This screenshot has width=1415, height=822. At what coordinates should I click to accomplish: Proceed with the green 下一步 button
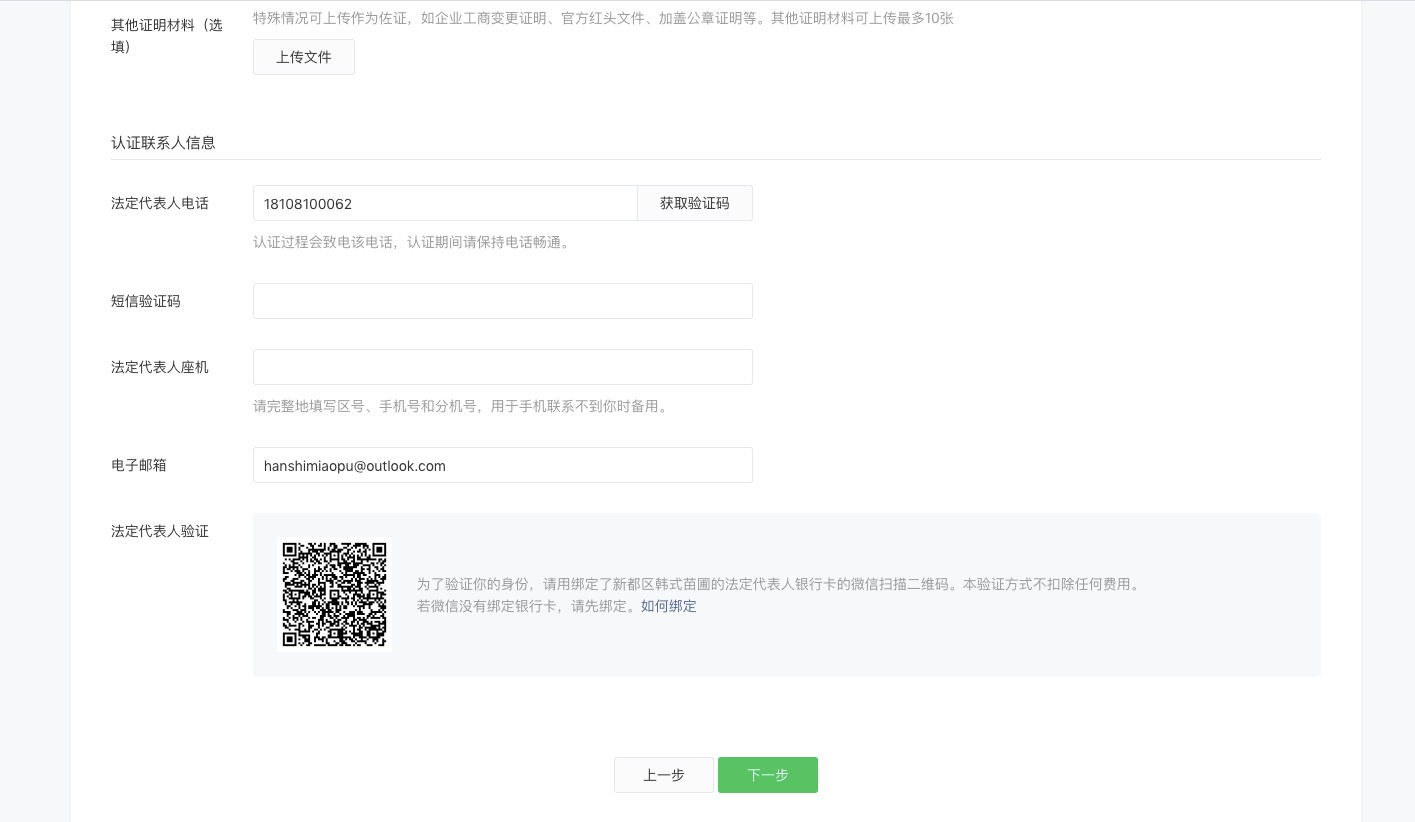pos(768,775)
